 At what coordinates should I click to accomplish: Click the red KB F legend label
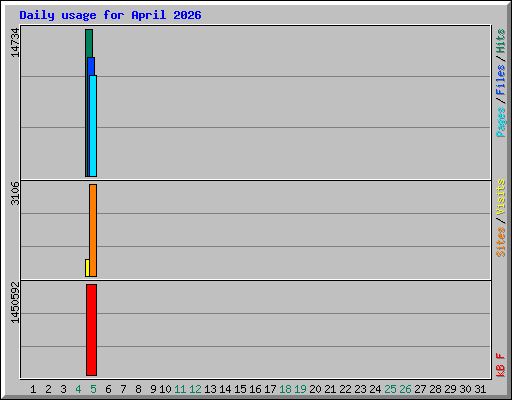point(500,365)
